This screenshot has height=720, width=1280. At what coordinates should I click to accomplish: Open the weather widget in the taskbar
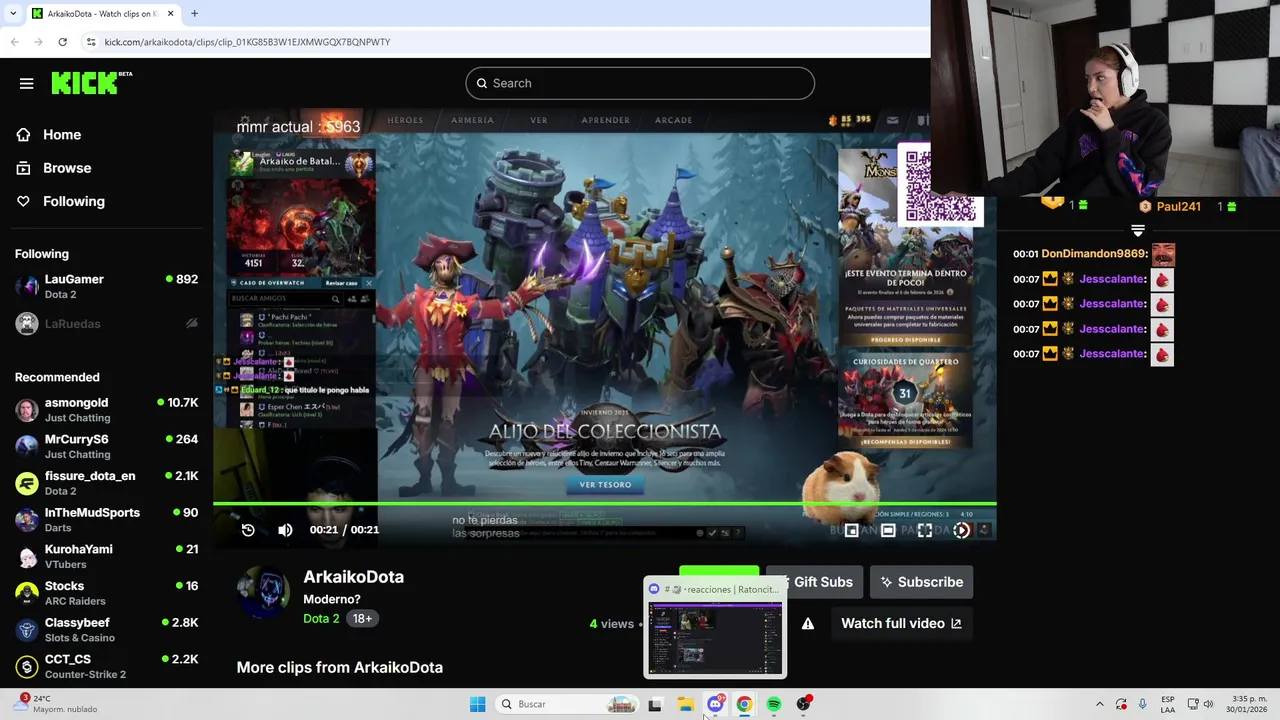pyautogui.click(x=54, y=704)
